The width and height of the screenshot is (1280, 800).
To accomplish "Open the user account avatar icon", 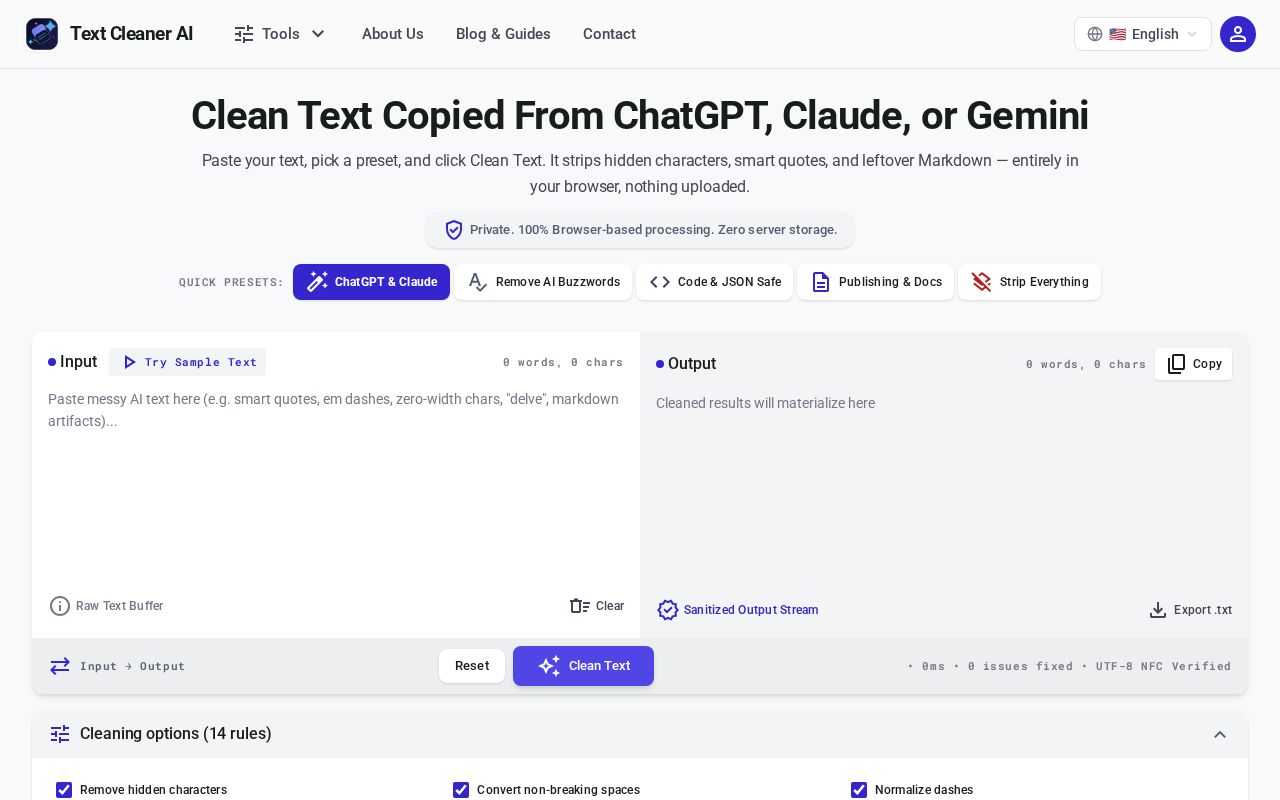I will click(1238, 34).
